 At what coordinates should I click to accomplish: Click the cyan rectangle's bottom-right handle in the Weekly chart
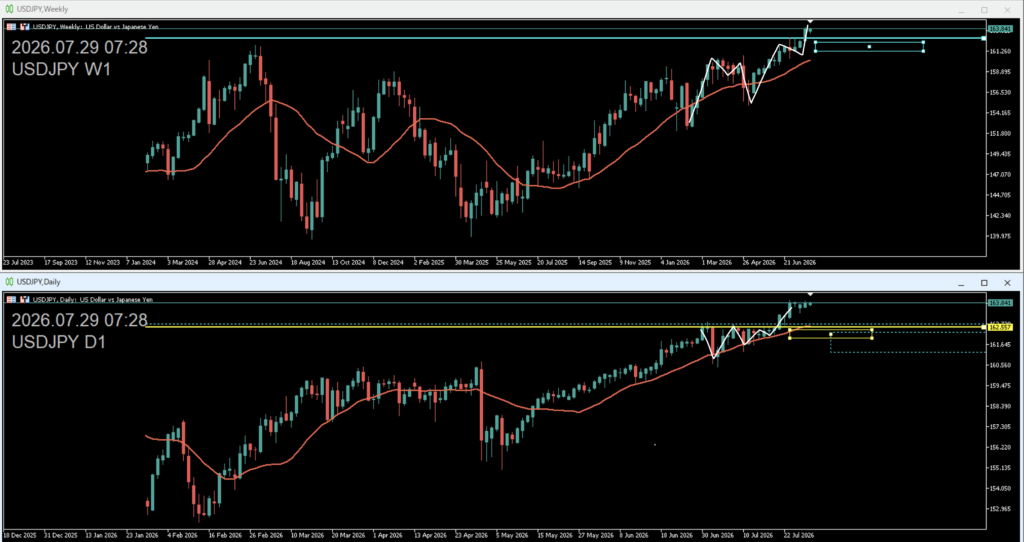pyautogui.click(x=923, y=51)
